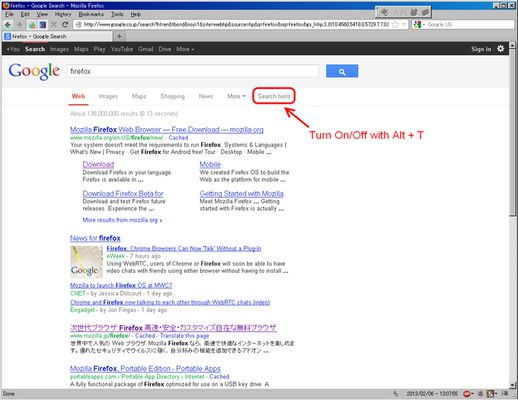Open the Bookmarks menu
Image resolution: width=518 pixels, height=400 pixels.
pos(91,14)
